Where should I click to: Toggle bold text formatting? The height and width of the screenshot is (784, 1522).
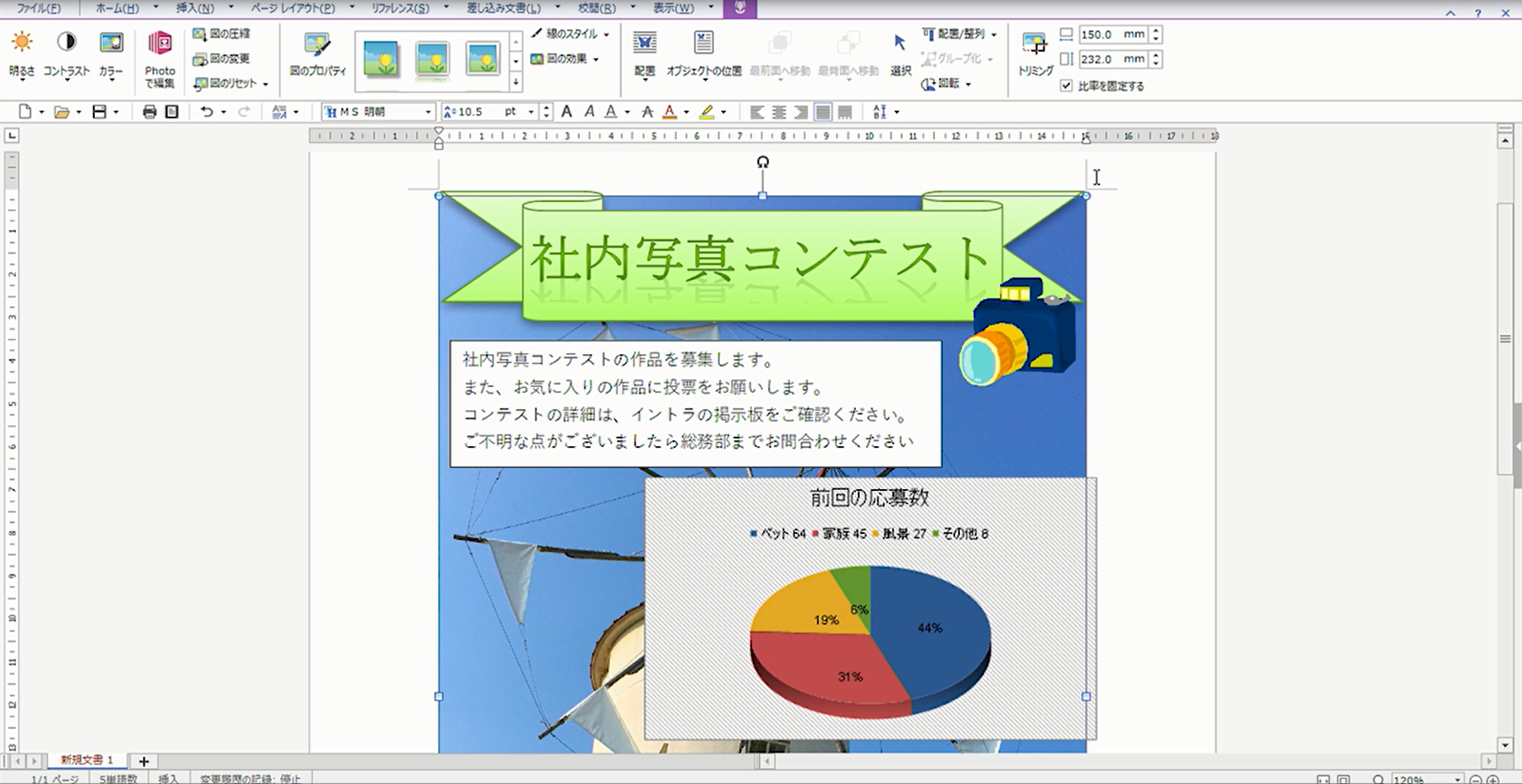point(567,111)
